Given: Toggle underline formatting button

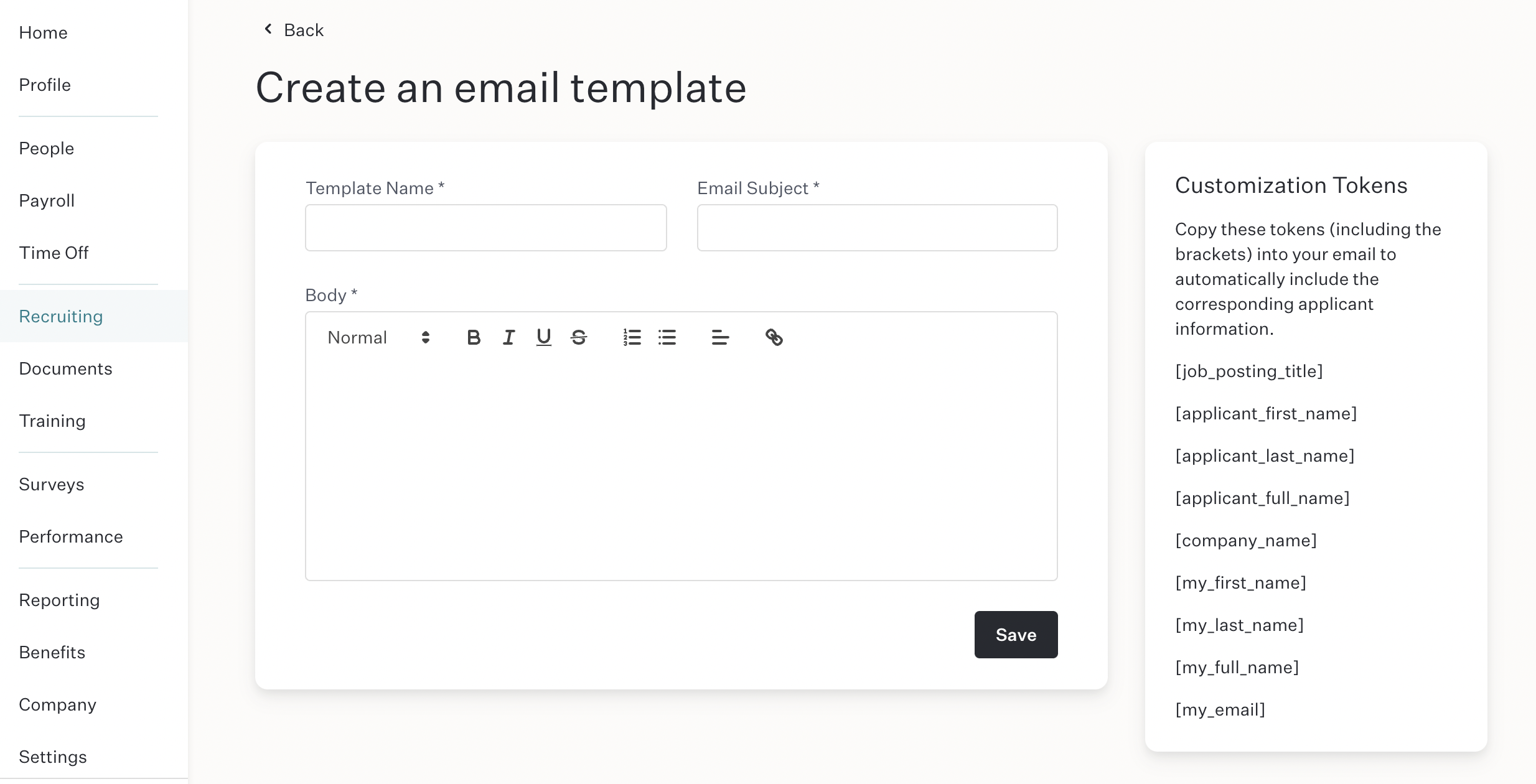Looking at the screenshot, I should (543, 337).
